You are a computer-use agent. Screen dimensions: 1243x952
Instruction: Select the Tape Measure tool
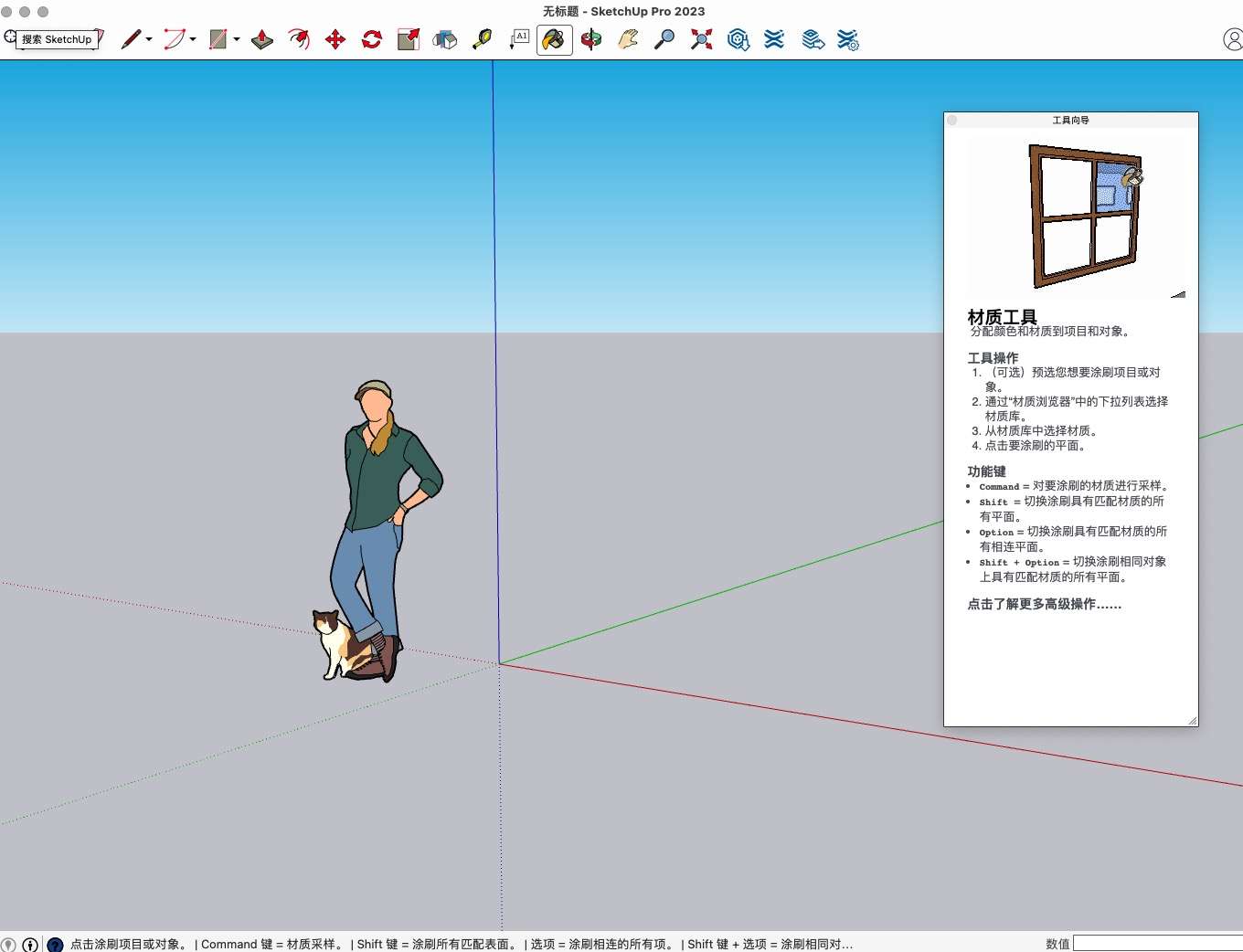(482, 39)
